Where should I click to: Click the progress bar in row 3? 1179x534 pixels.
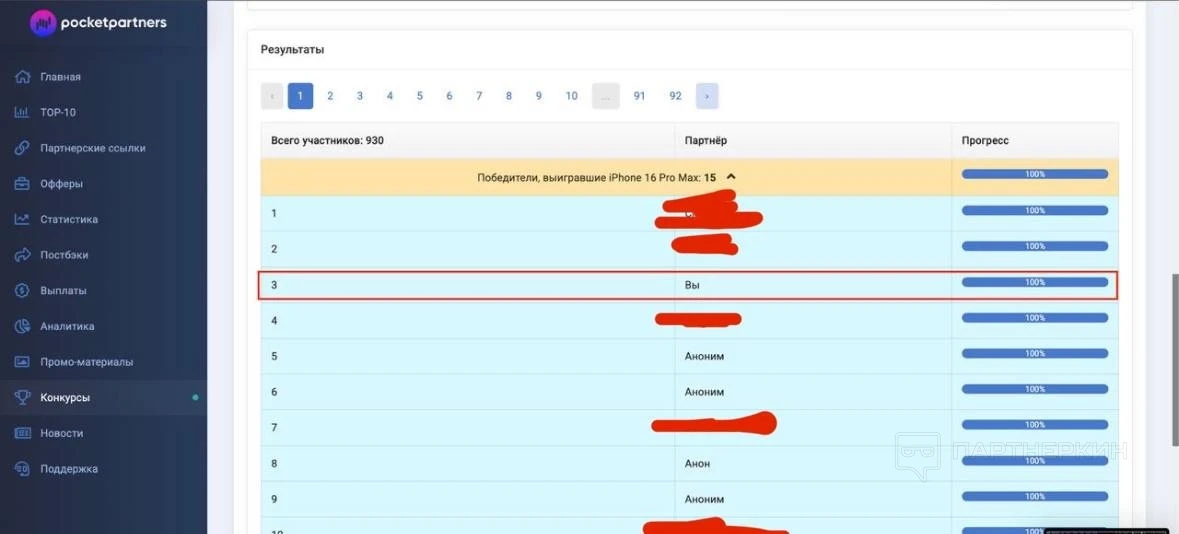[x=1034, y=283]
